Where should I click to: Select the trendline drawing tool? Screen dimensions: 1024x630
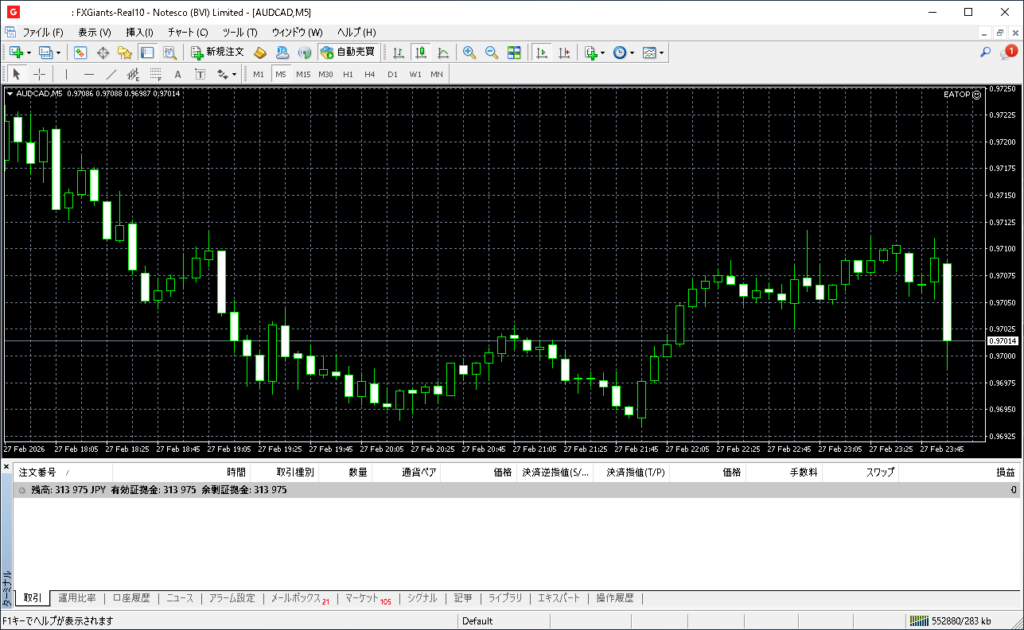pyautogui.click(x=111, y=74)
